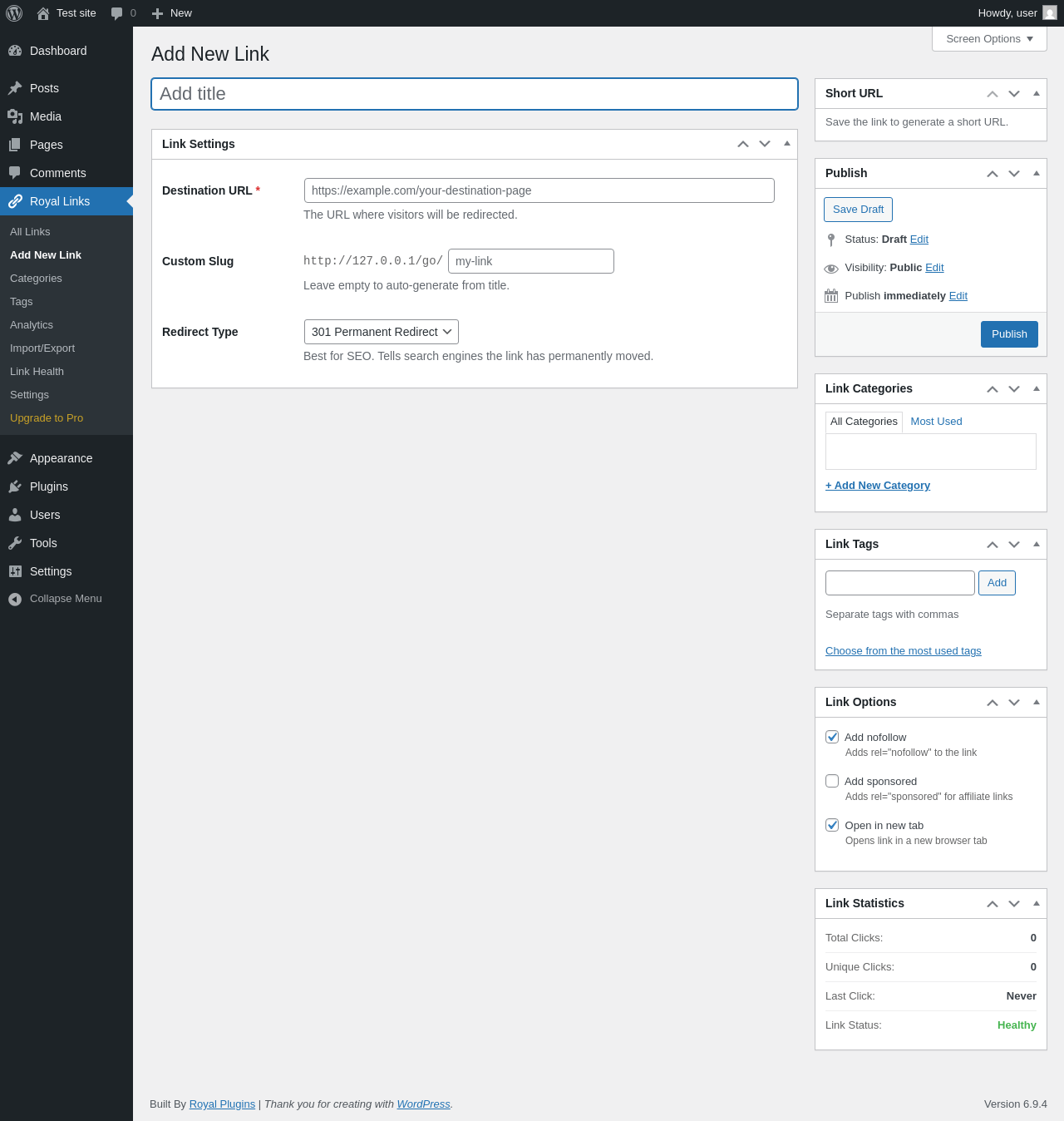Edit Visibility Public link
Viewport: 1064px width, 1121px height.
934,268
